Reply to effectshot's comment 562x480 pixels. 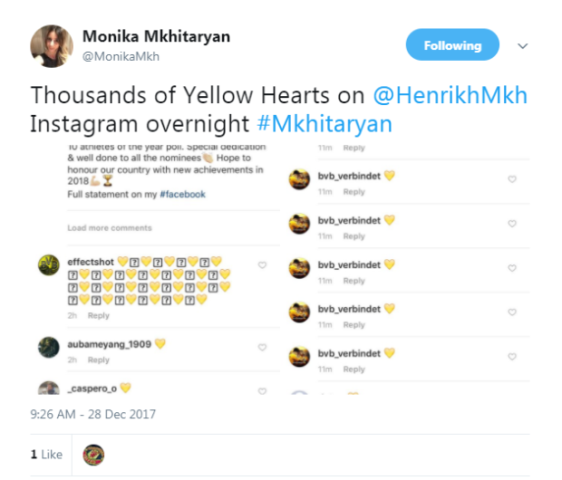[x=99, y=315]
